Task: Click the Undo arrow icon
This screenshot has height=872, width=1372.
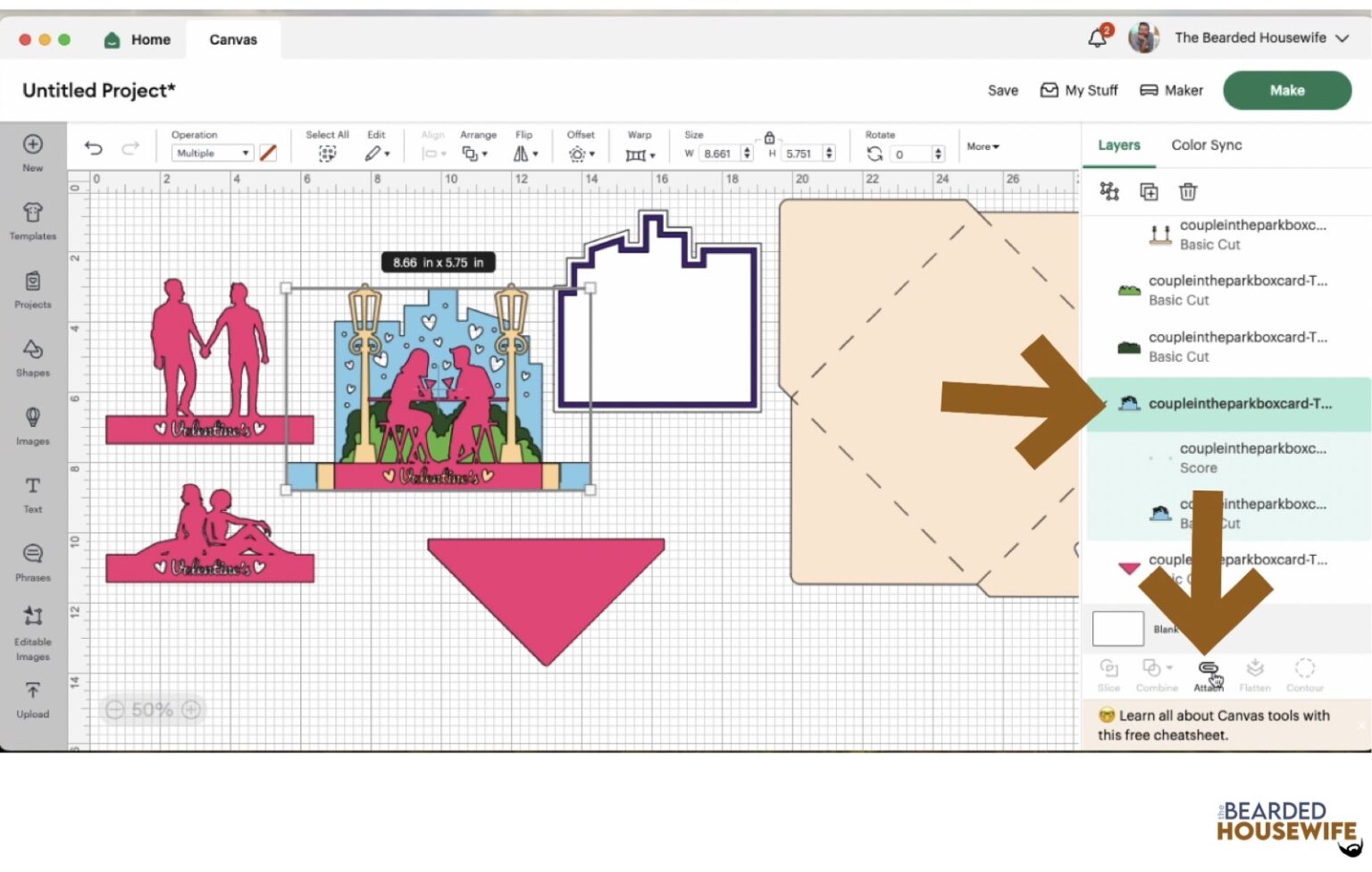Action: point(94,148)
